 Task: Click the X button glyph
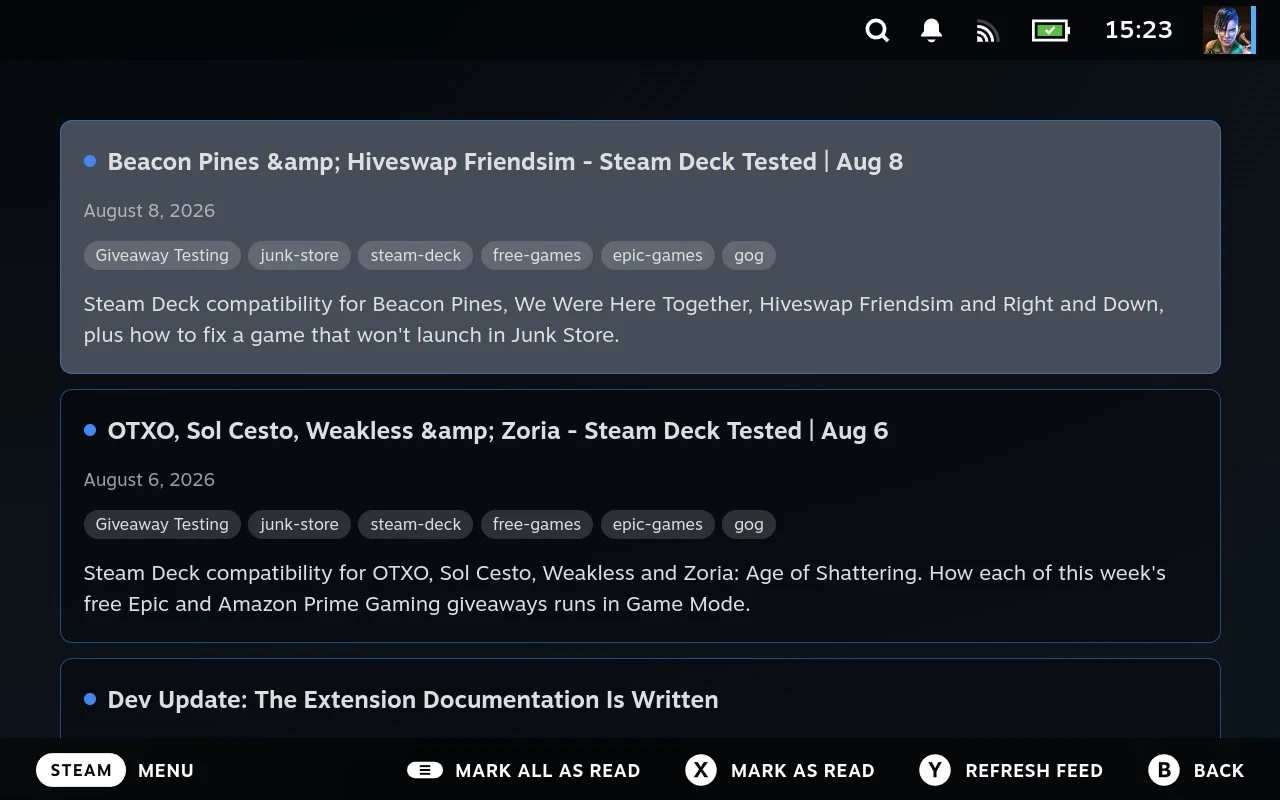(x=701, y=770)
